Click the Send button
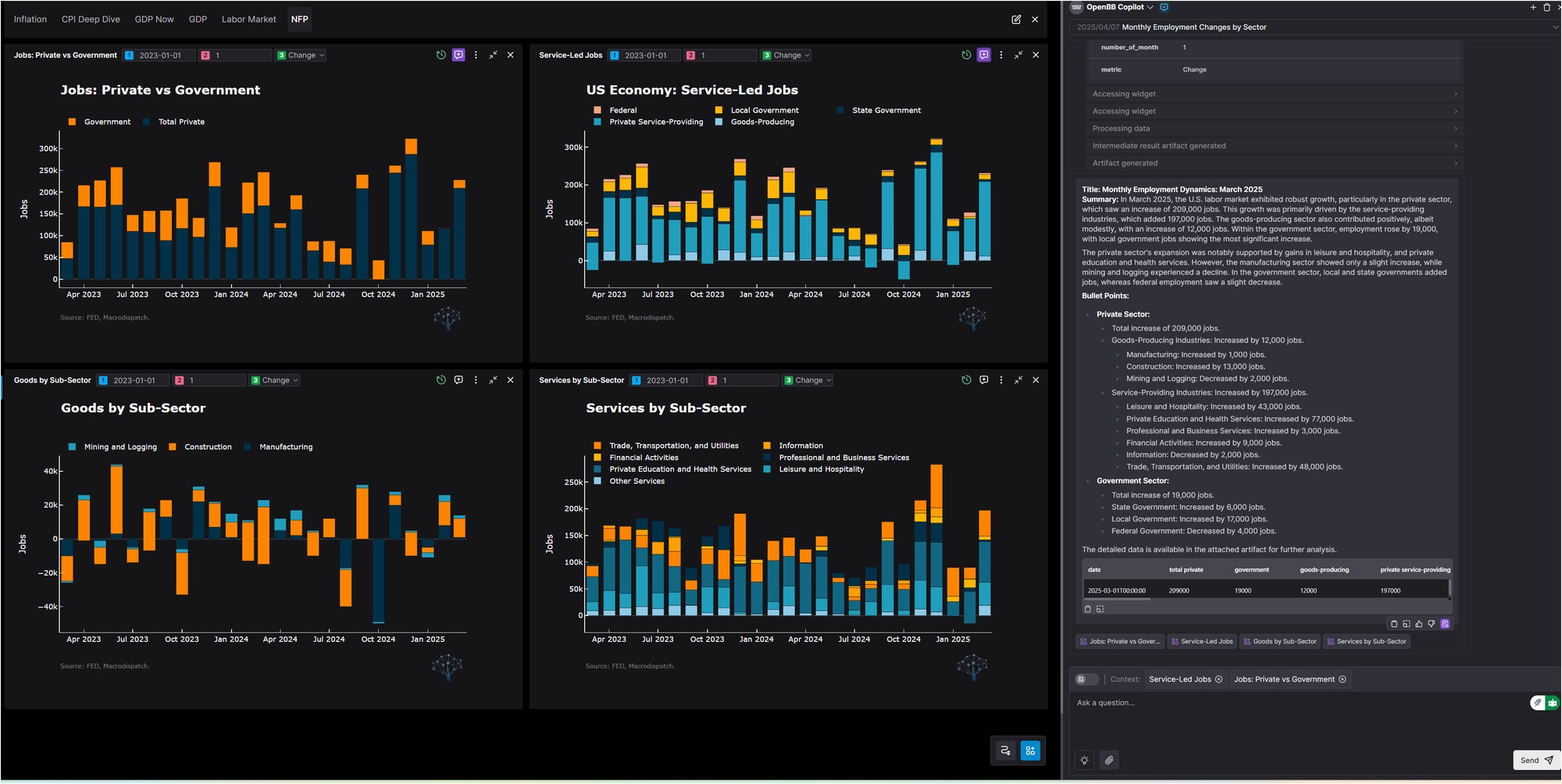This screenshot has width=1562, height=784. pyautogui.click(x=1537, y=761)
